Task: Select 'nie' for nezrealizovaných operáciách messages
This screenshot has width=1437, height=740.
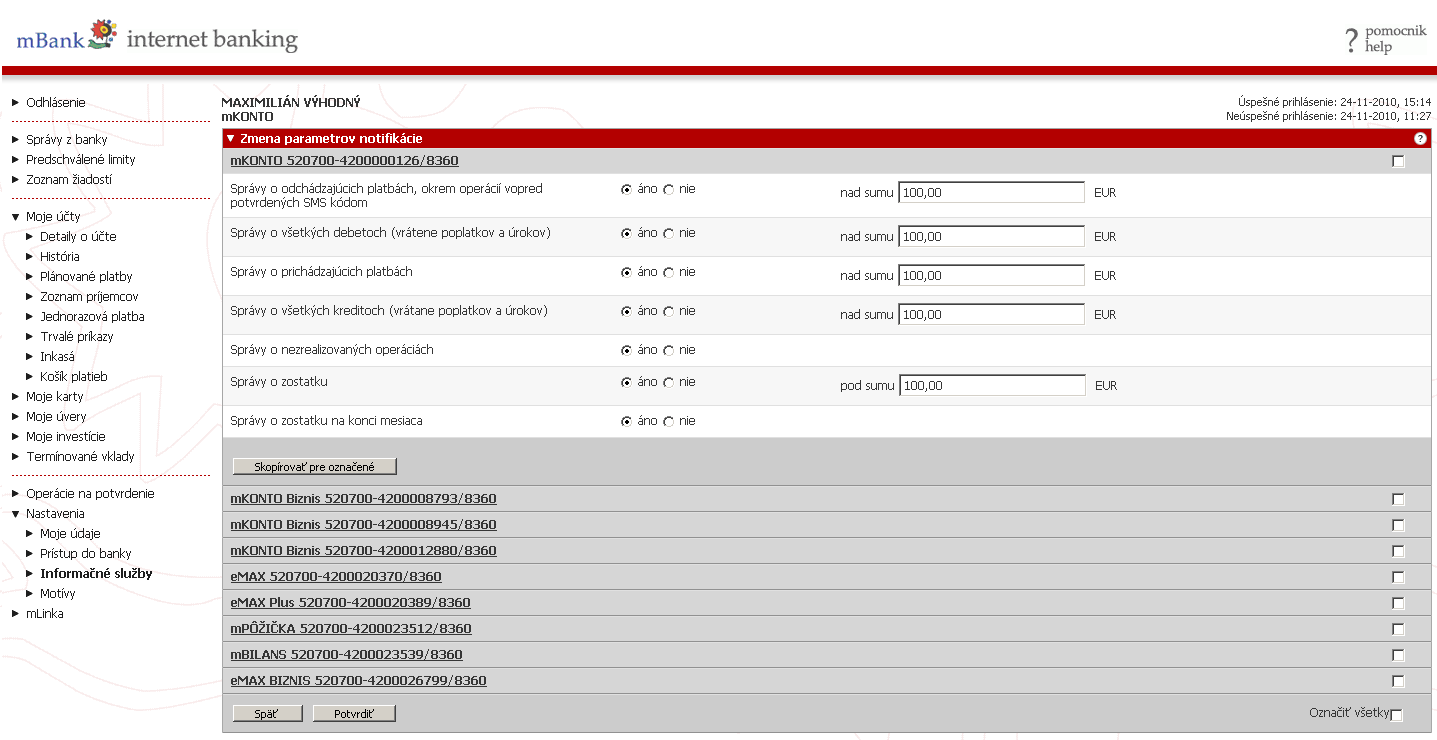Action: [668, 350]
